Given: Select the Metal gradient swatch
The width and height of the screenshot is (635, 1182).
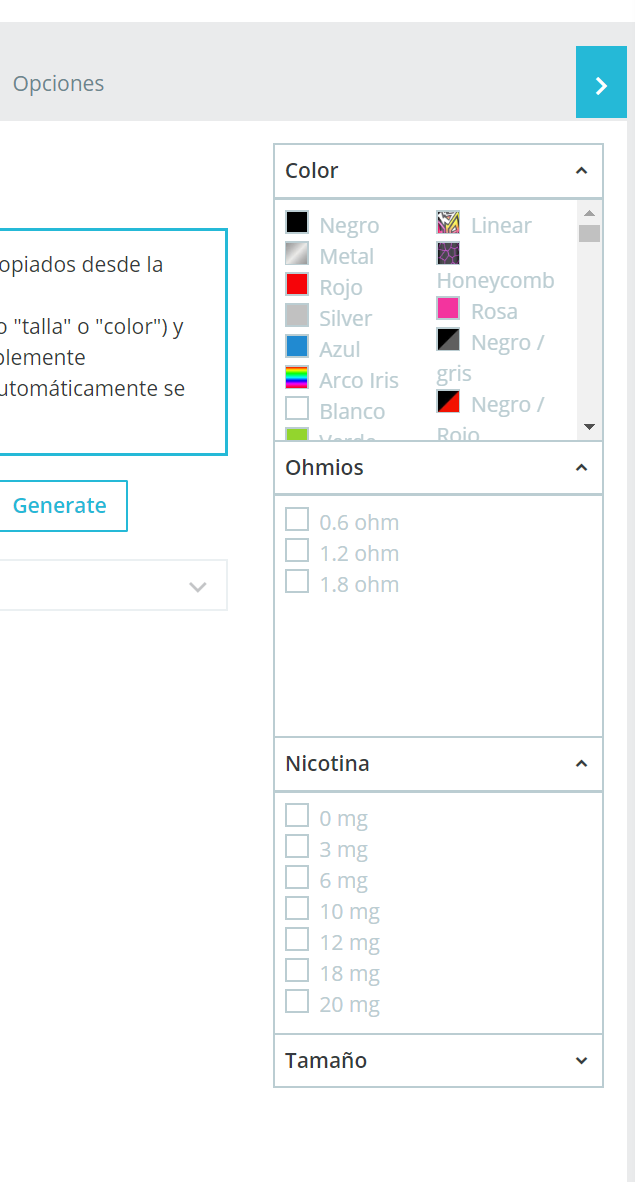Looking at the screenshot, I should tap(297, 254).
